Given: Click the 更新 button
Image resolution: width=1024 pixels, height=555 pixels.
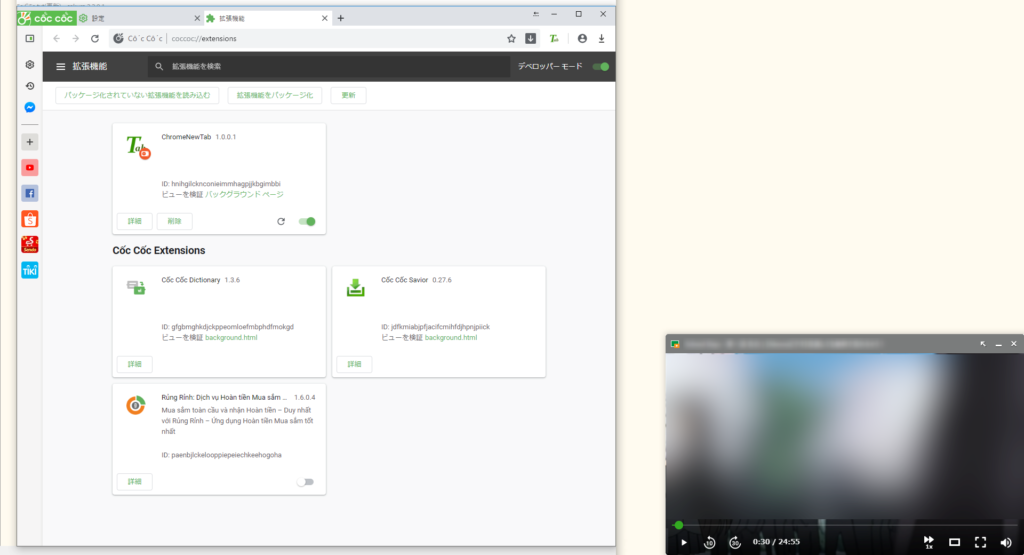Looking at the screenshot, I should click(x=348, y=95).
